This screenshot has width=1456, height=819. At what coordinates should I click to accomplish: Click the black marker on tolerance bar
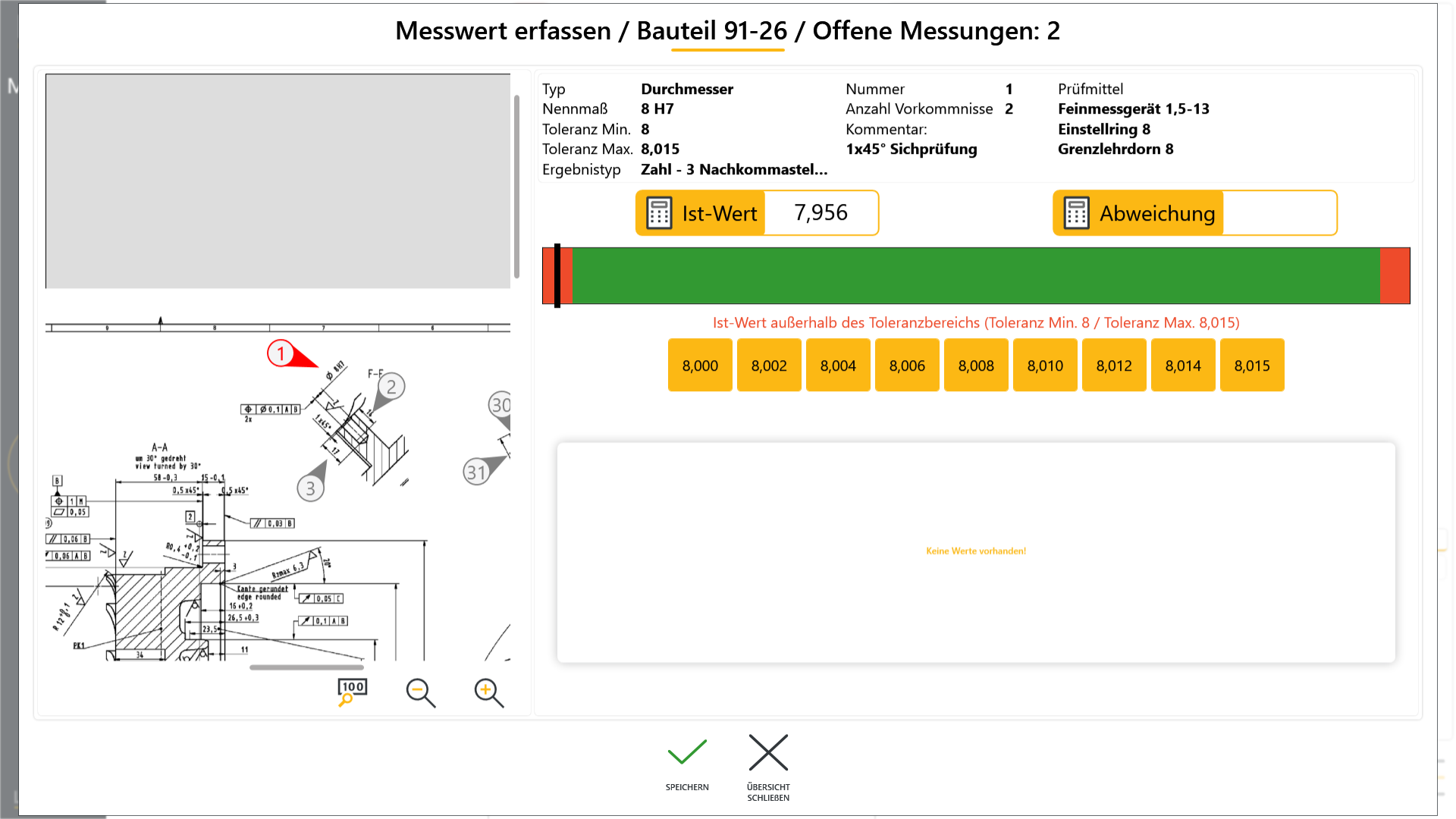coord(557,276)
